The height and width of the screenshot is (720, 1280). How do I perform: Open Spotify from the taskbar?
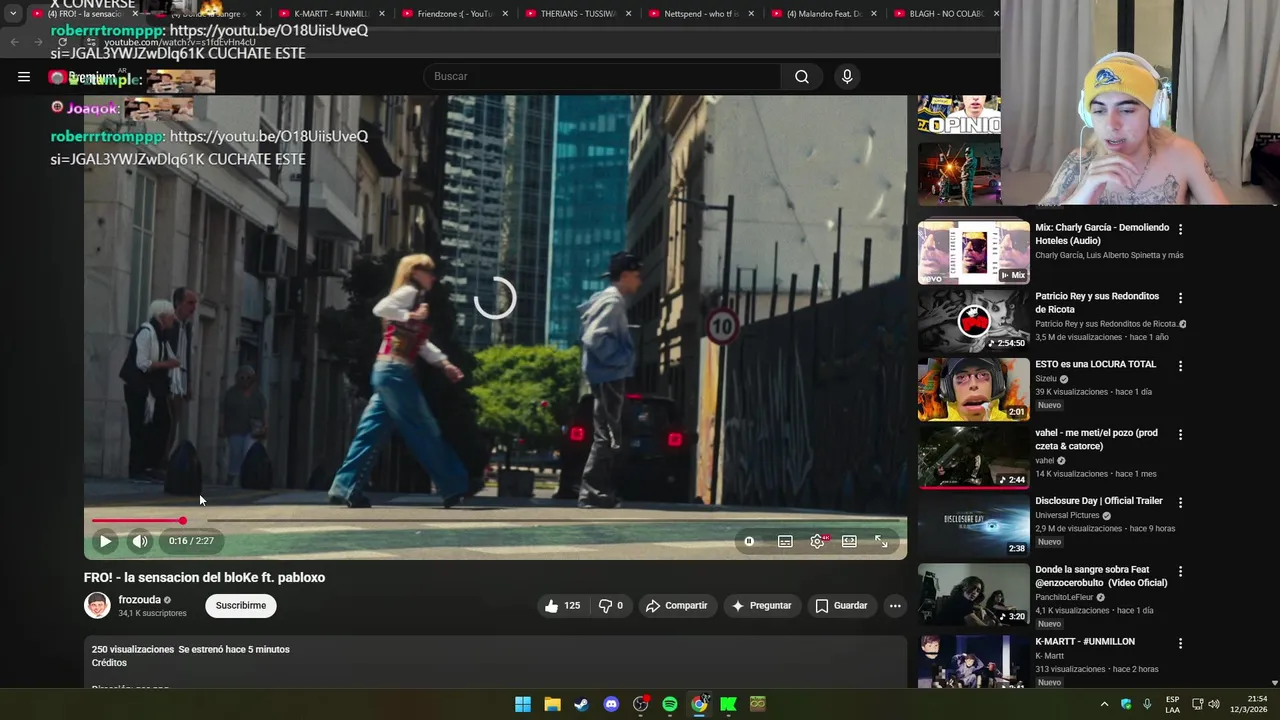tap(670, 704)
